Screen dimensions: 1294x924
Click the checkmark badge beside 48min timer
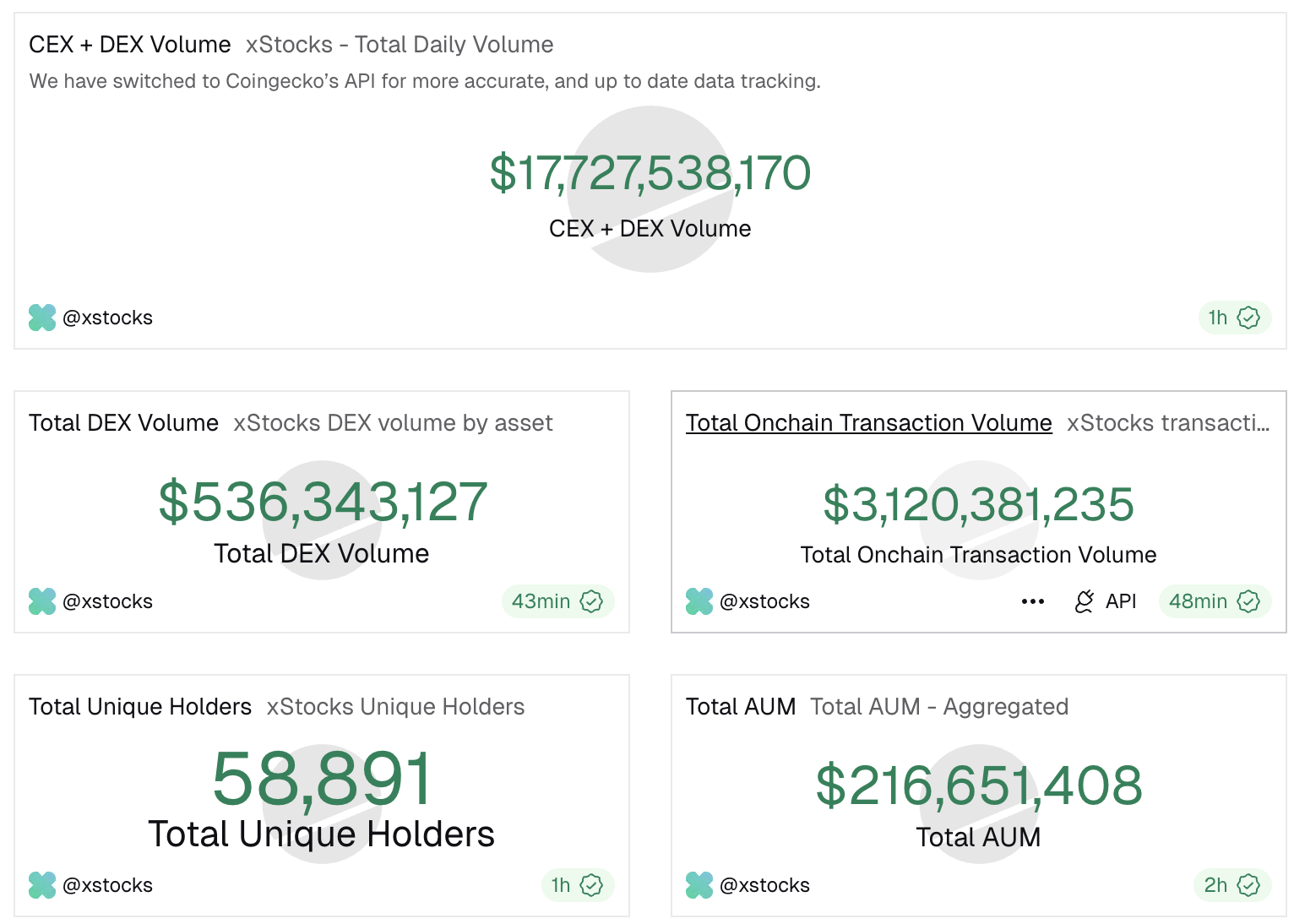click(x=1248, y=601)
